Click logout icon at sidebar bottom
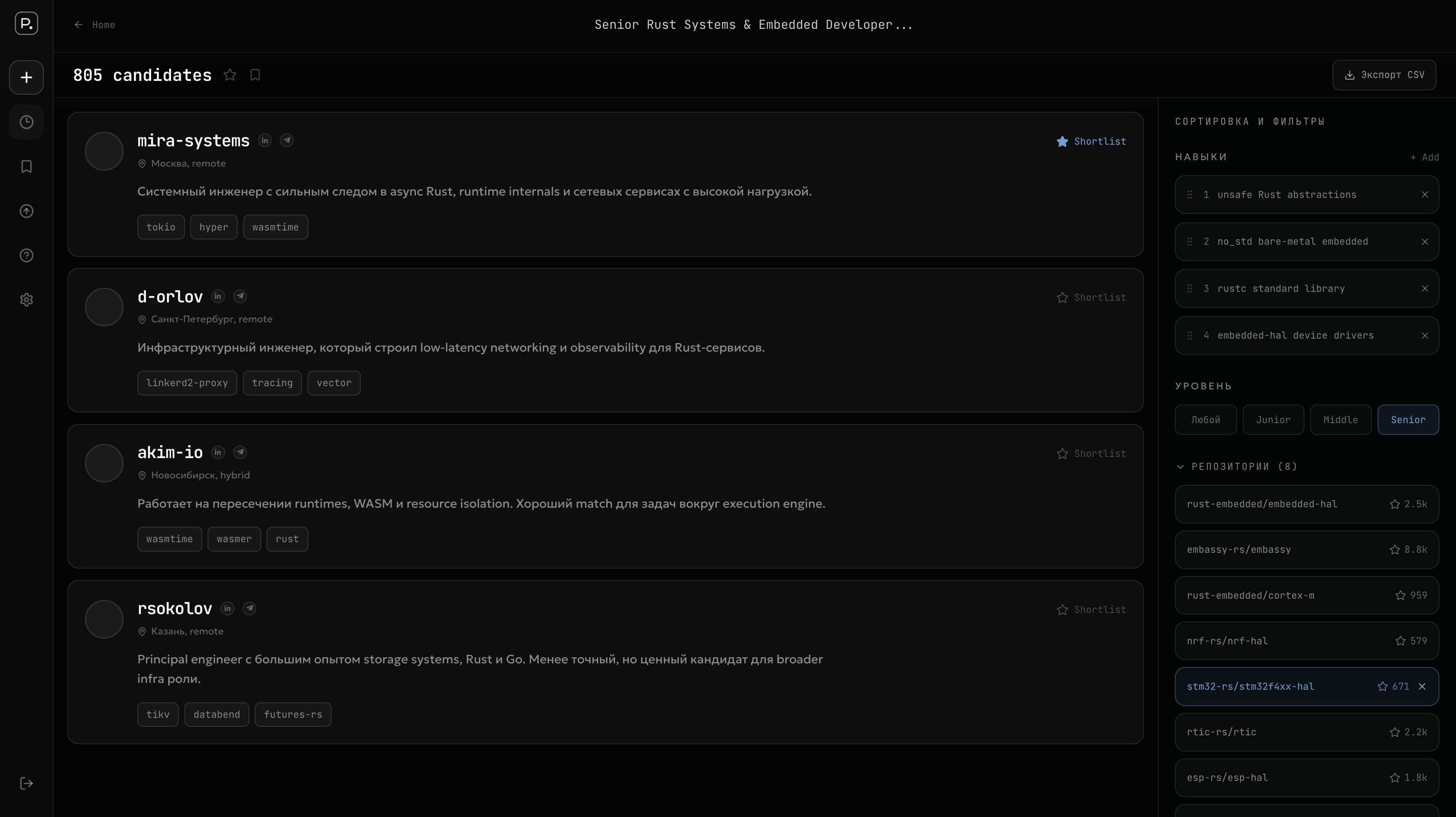Viewport: 1456px width, 817px height. (x=26, y=784)
